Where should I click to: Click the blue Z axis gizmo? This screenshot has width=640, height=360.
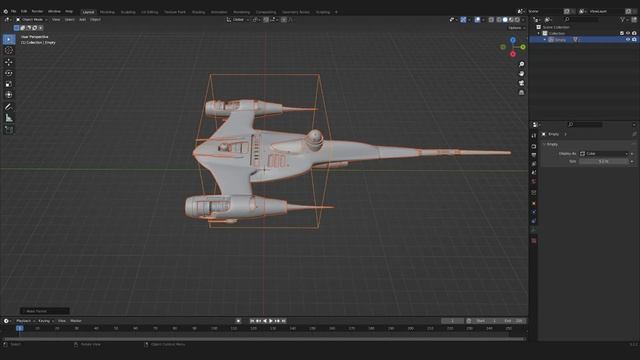[x=513, y=40]
